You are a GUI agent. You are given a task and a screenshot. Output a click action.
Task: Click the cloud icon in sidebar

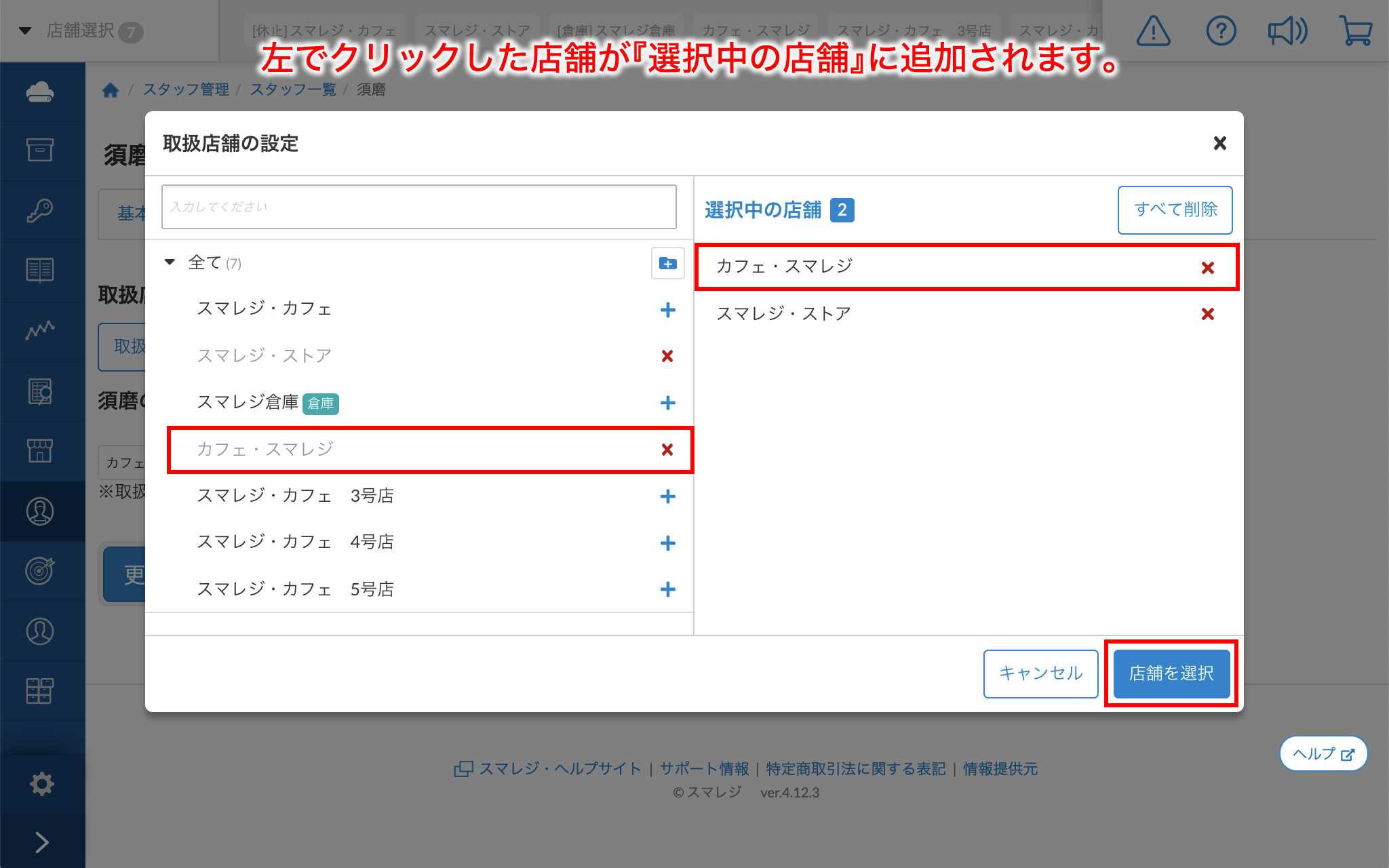[x=40, y=92]
